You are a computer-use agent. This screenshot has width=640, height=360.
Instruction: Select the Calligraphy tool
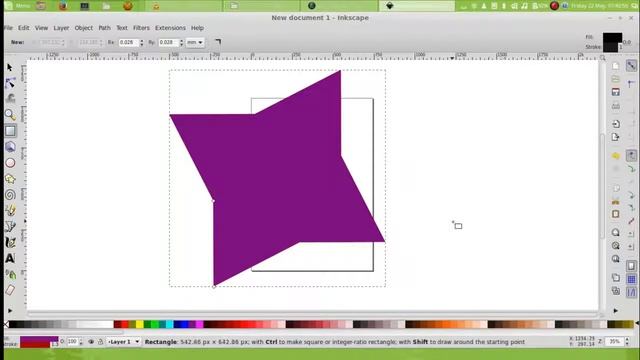point(11,242)
